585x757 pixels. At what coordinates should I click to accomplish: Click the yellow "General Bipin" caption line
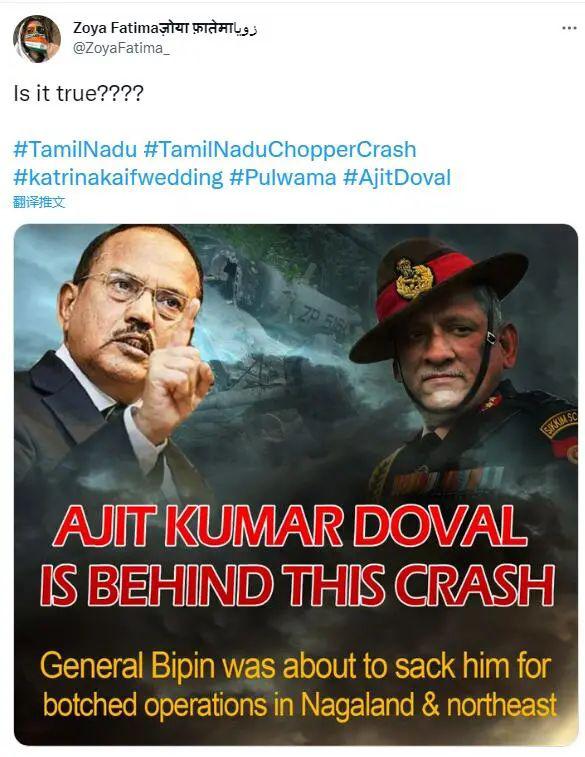[295, 666]
